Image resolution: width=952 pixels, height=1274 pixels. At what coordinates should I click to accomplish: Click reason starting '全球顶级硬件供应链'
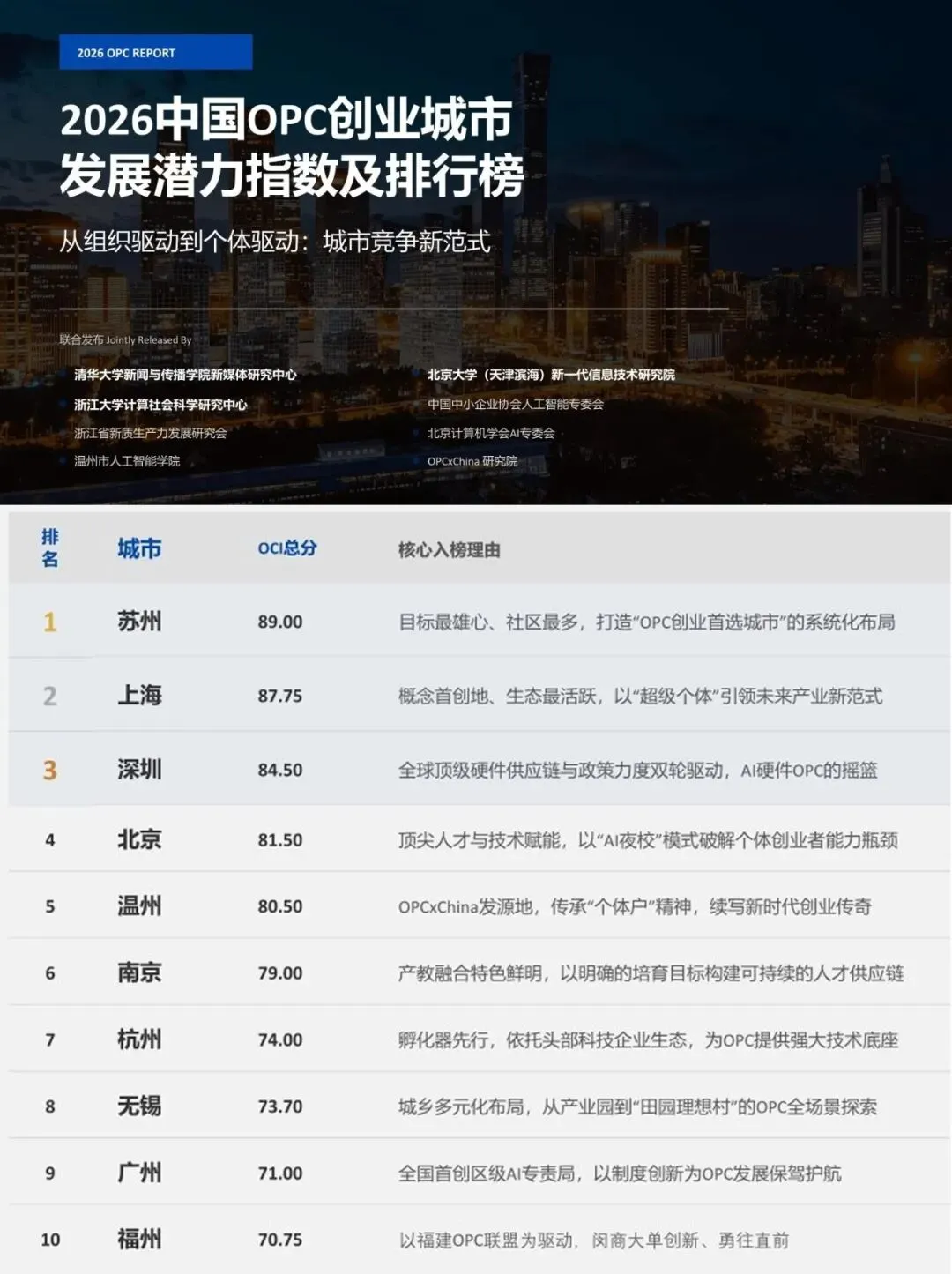[638, 770]
